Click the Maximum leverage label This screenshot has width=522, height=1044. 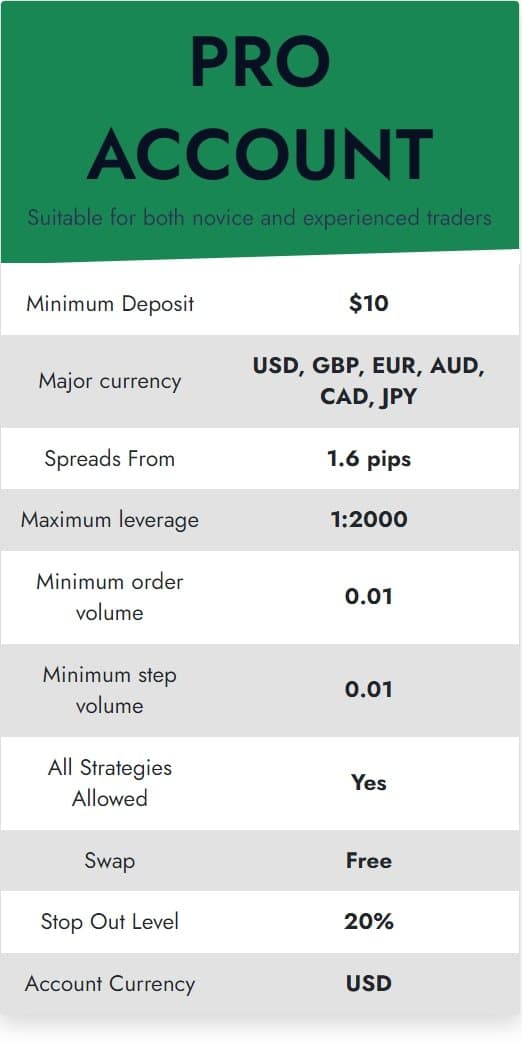[110, 520]
